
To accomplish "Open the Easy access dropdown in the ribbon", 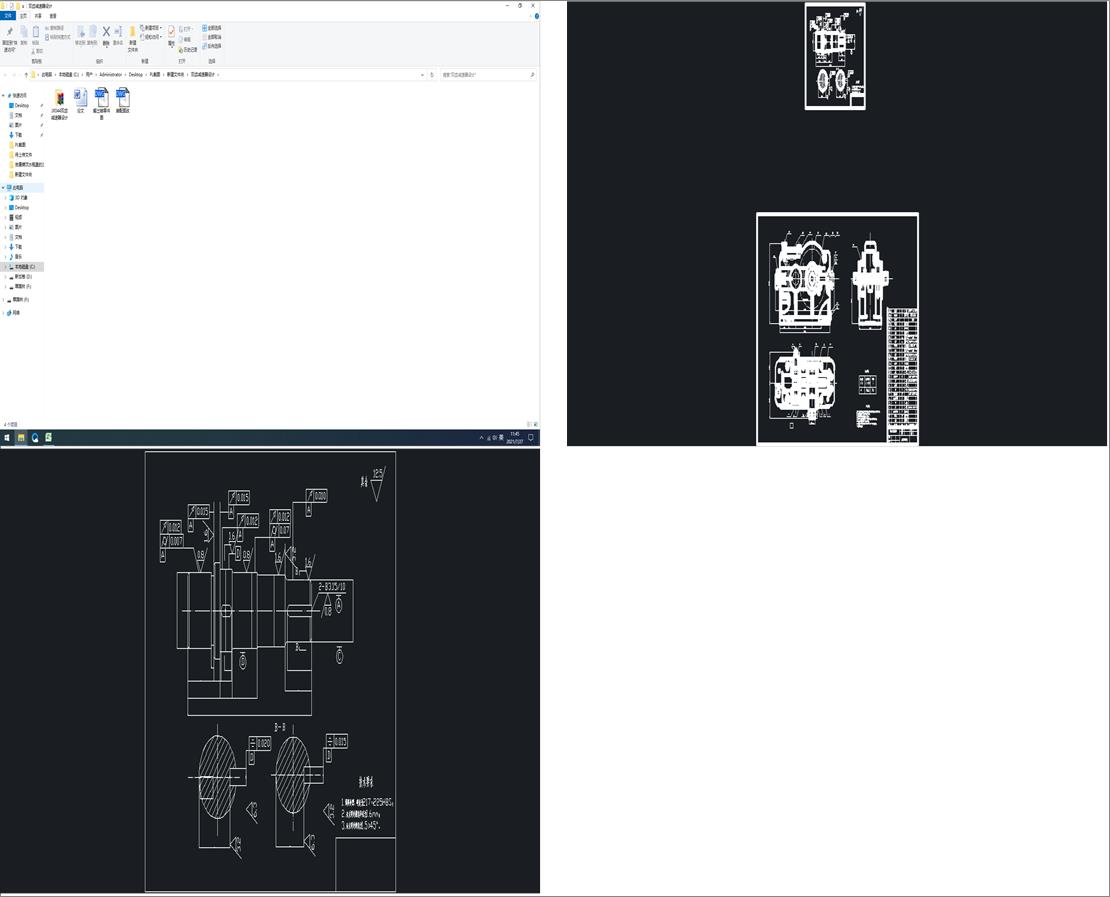I will 151,37.
